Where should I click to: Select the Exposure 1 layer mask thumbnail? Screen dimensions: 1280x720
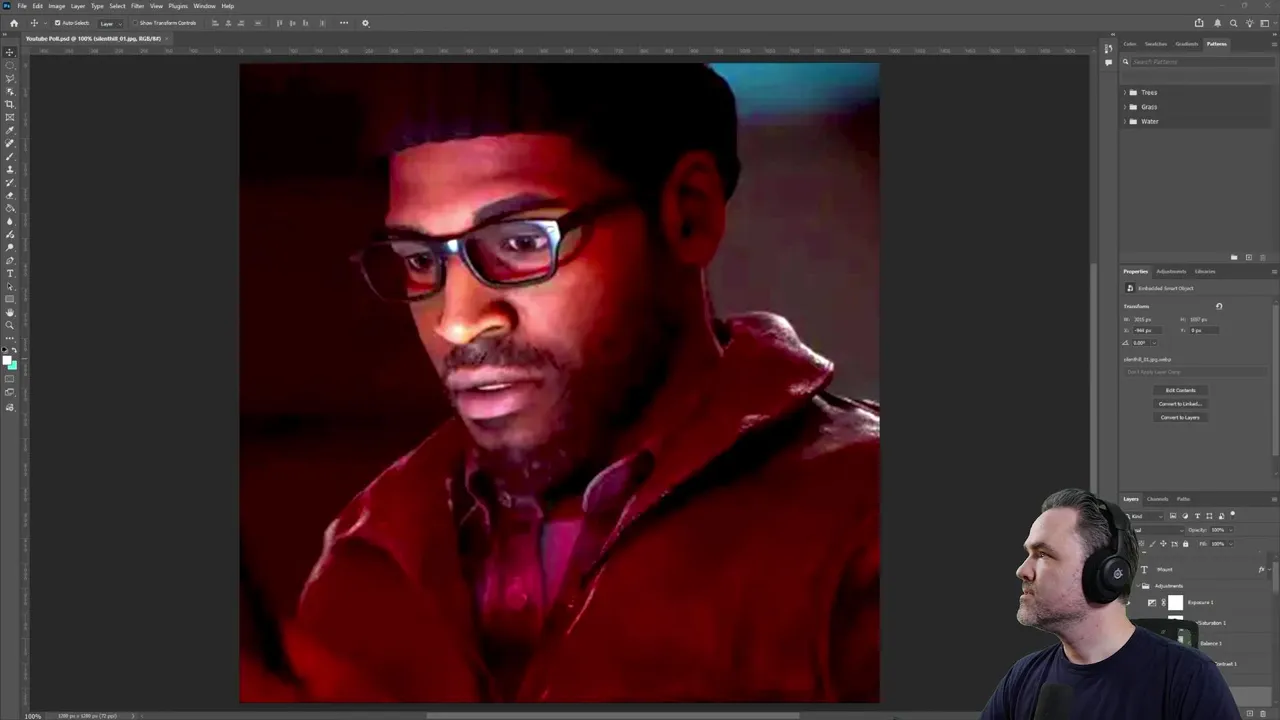click(x=1176, y=603)
